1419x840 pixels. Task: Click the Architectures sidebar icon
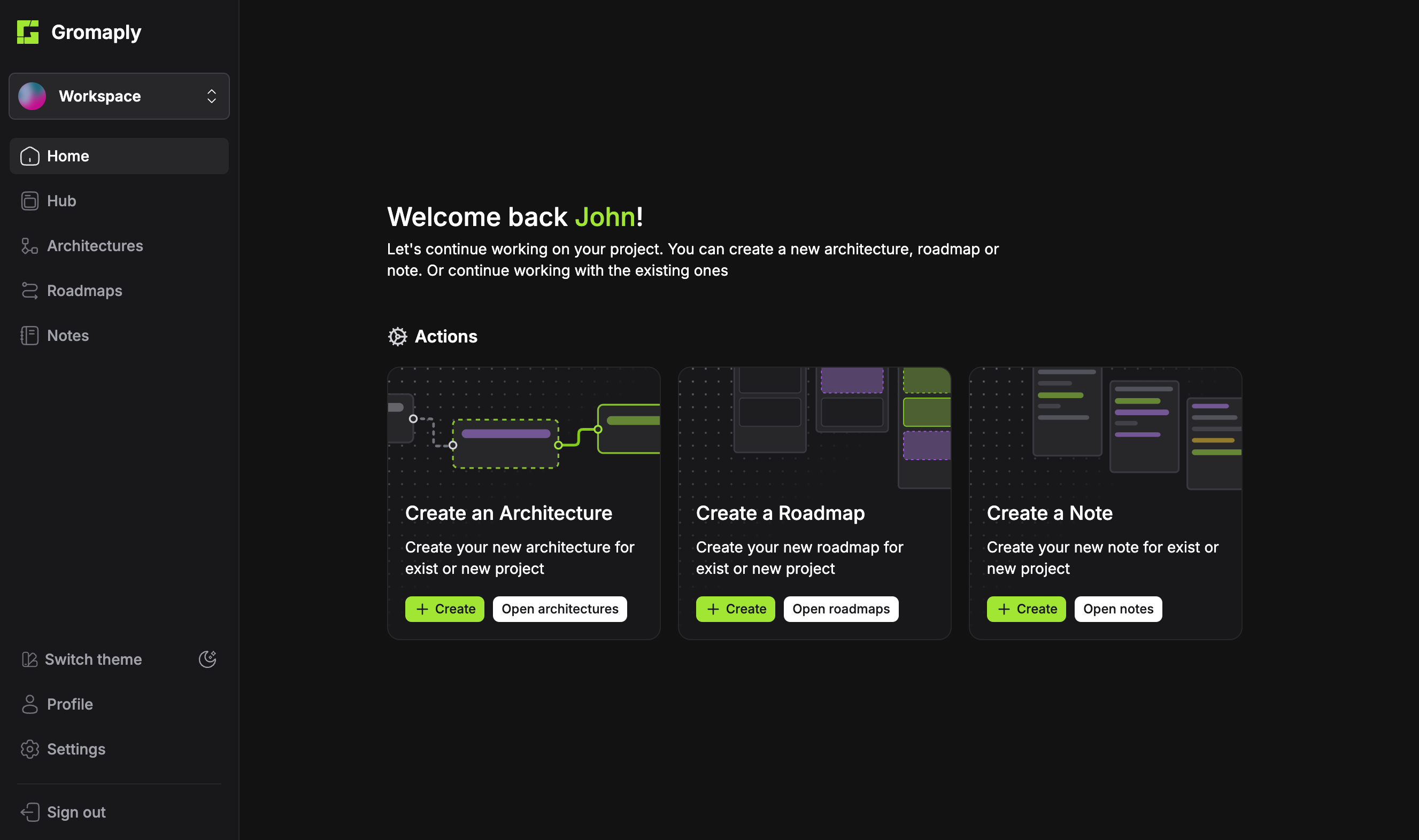click(x=29, y=246)
